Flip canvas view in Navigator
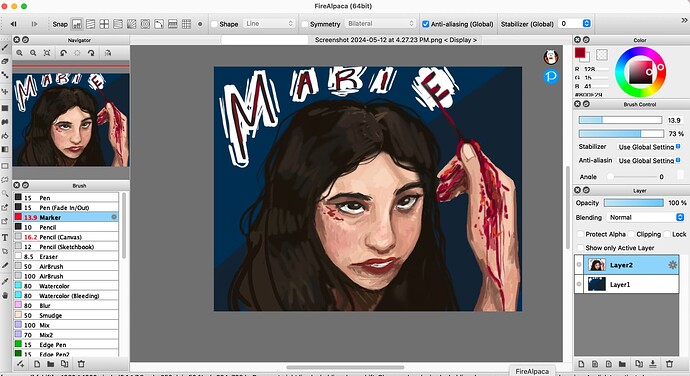 (107, 53)
